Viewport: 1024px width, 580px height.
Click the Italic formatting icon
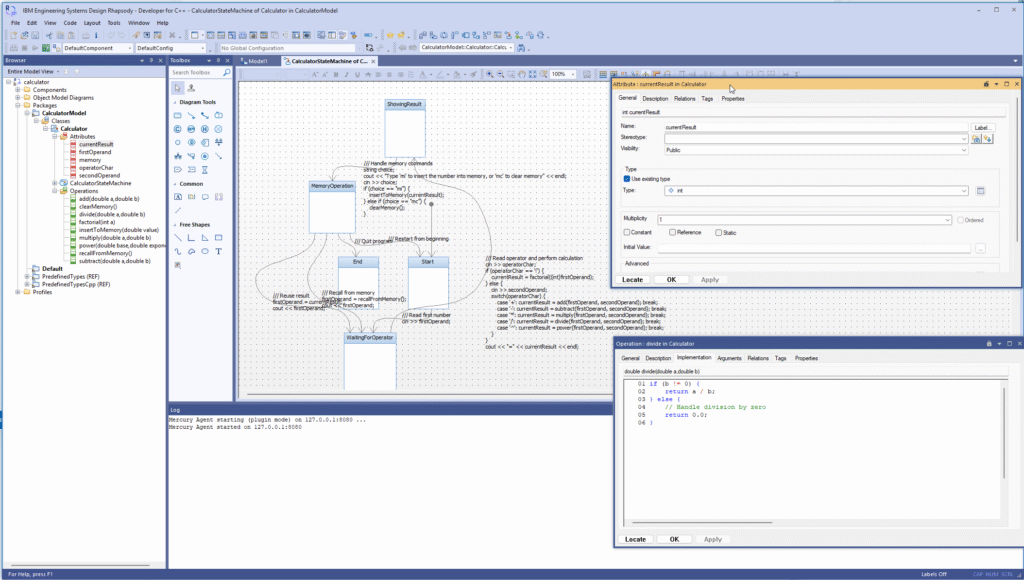(x=346, y=74)
